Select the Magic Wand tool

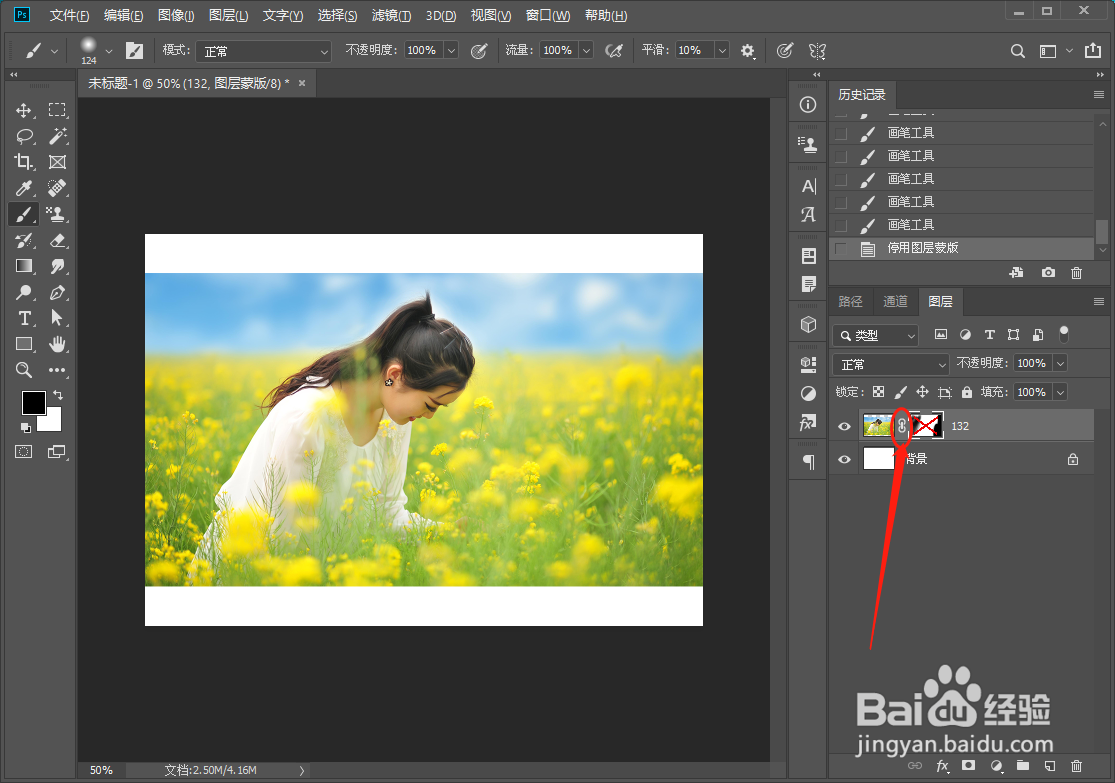pyautogui.click(x=58, y=136)
